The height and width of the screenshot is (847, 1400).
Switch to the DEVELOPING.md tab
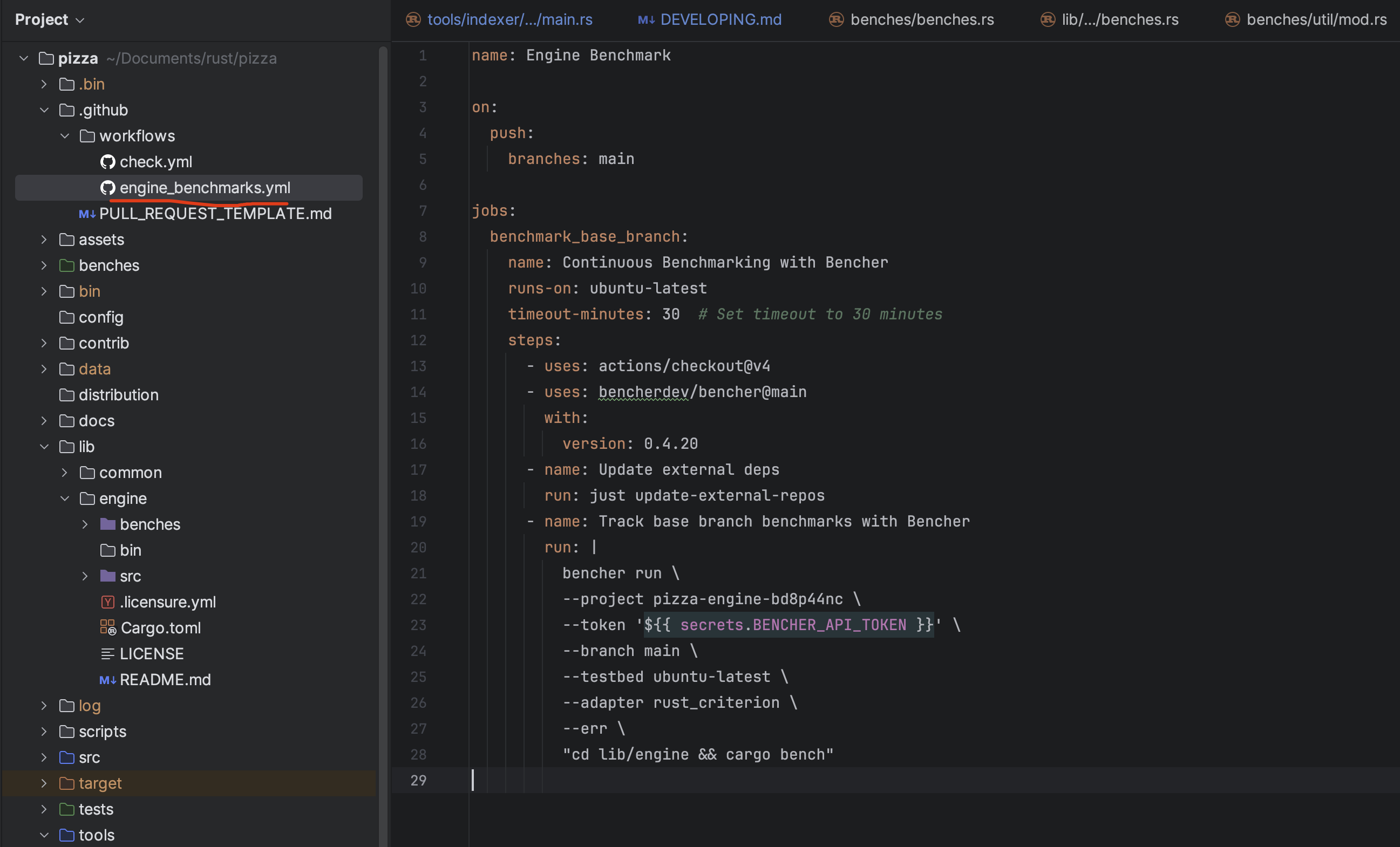coord(709,19)
